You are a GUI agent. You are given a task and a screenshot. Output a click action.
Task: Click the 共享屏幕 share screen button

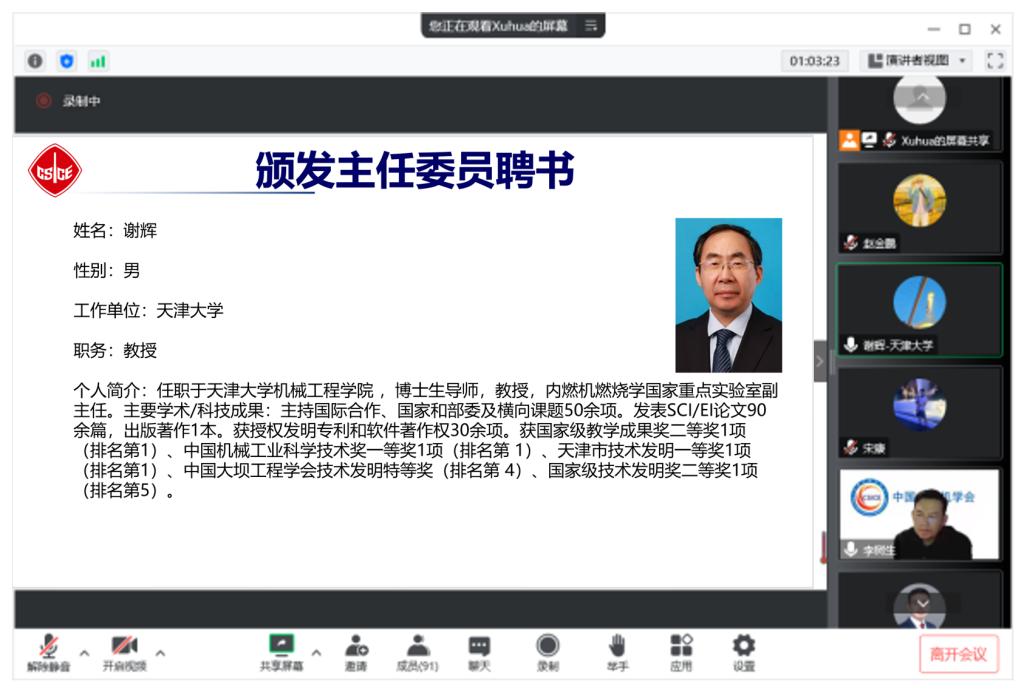click(282, 651)
